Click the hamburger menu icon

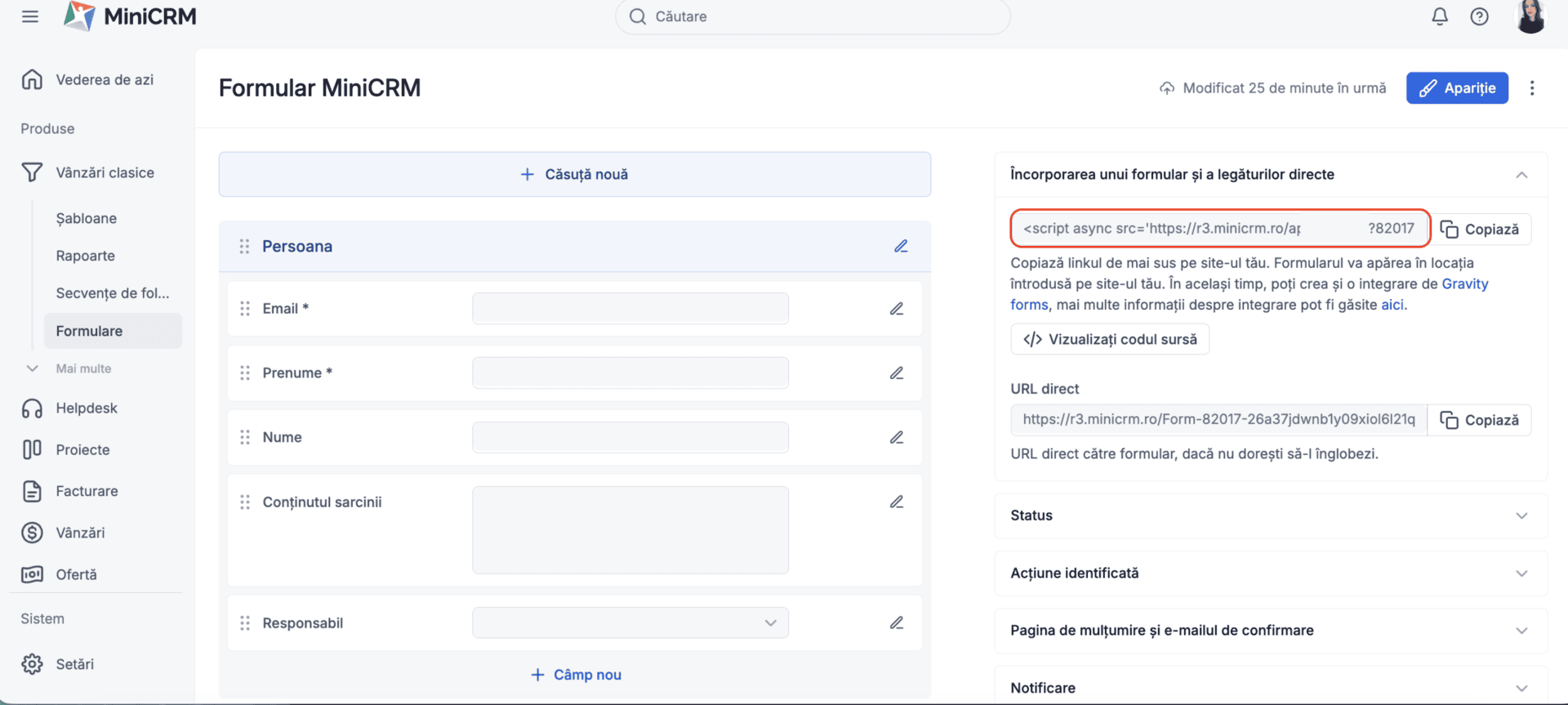30,16
